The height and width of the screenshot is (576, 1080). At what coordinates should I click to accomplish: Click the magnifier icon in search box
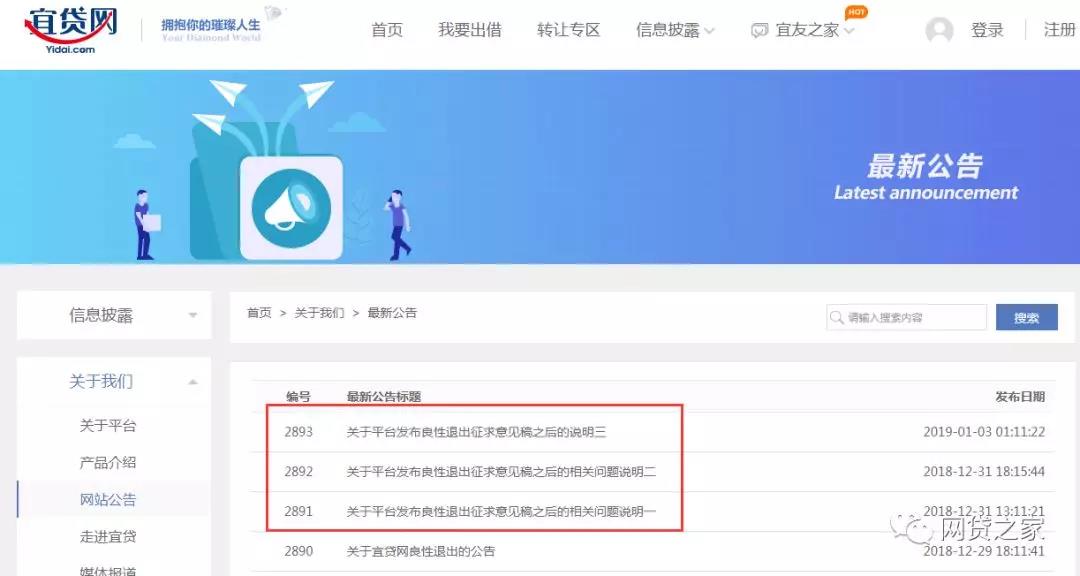point(836,318)
